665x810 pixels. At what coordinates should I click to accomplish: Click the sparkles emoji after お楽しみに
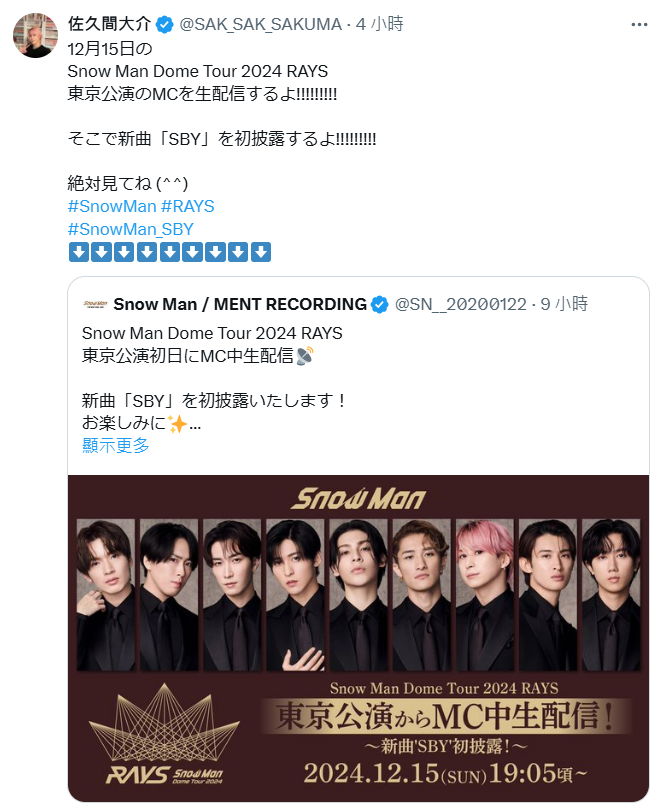pyautogui.click(x=177, y=424)
